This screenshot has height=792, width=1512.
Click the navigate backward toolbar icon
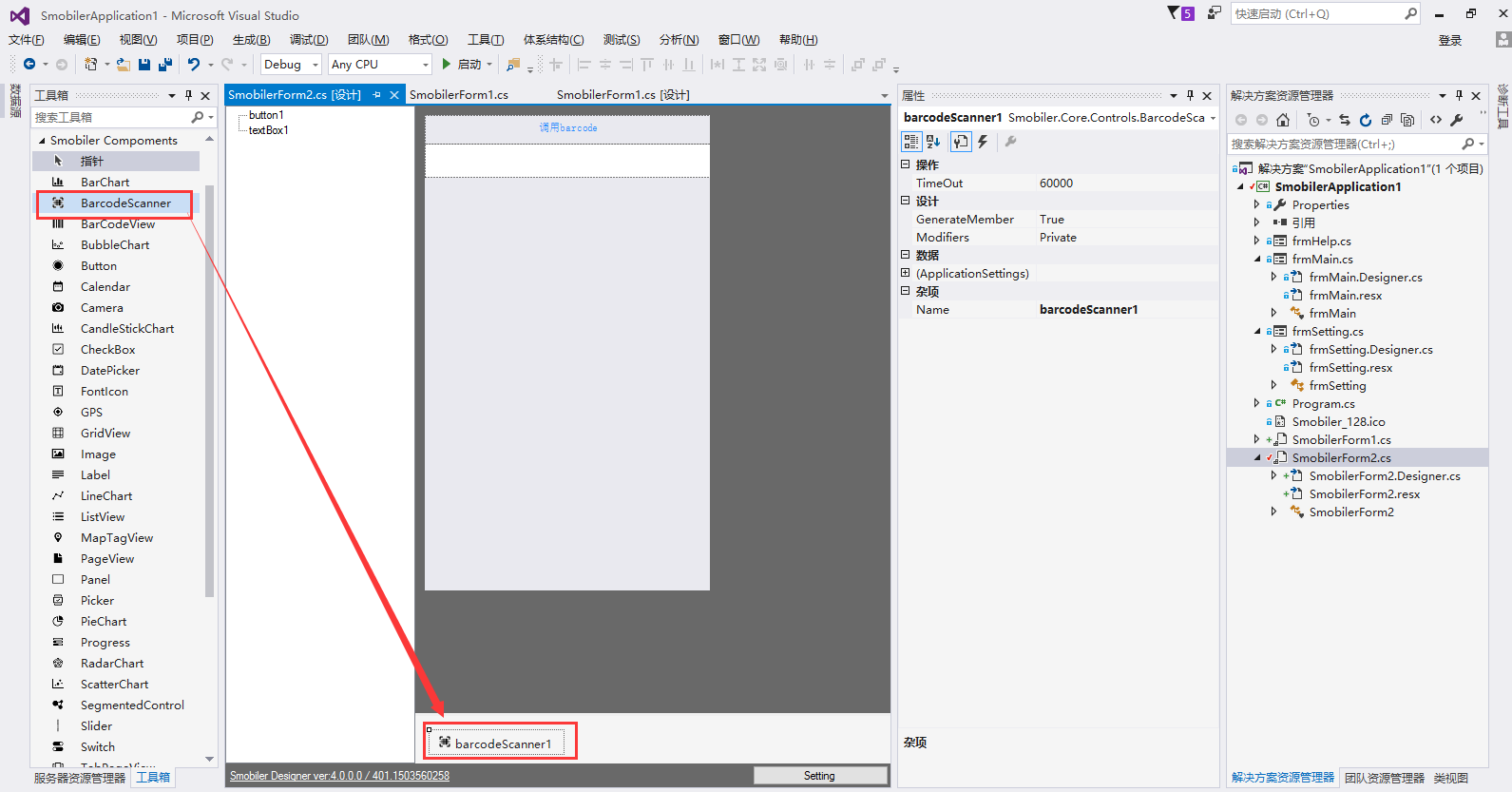click(29, 64)
